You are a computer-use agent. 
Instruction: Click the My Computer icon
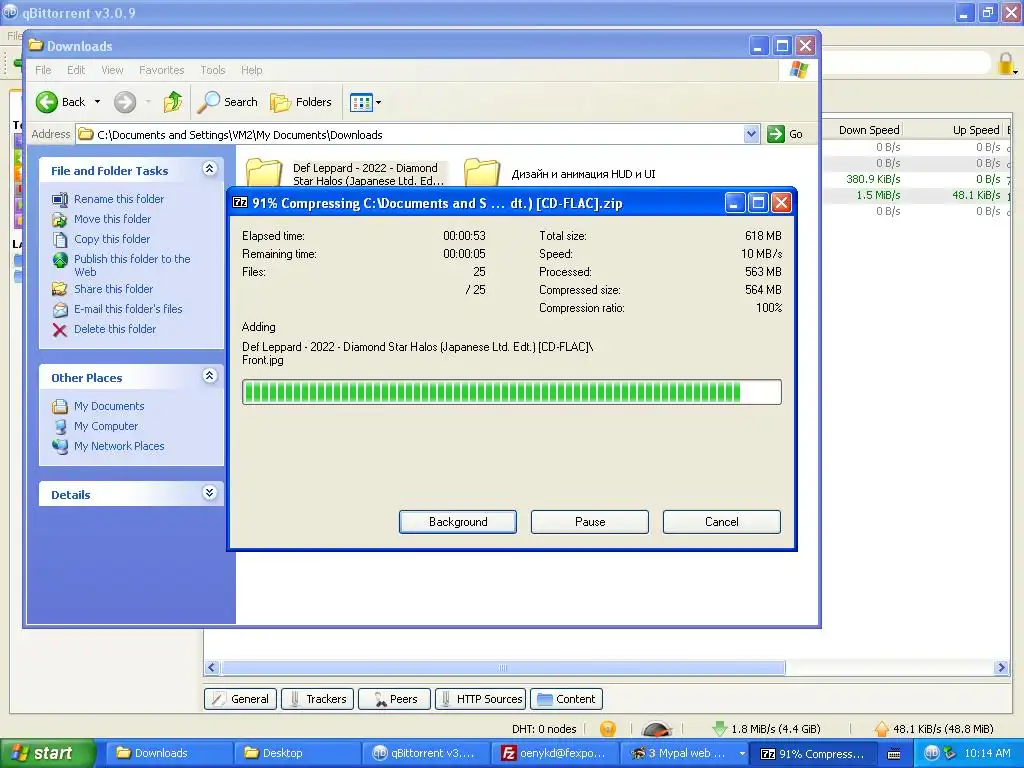coord(60,426)
